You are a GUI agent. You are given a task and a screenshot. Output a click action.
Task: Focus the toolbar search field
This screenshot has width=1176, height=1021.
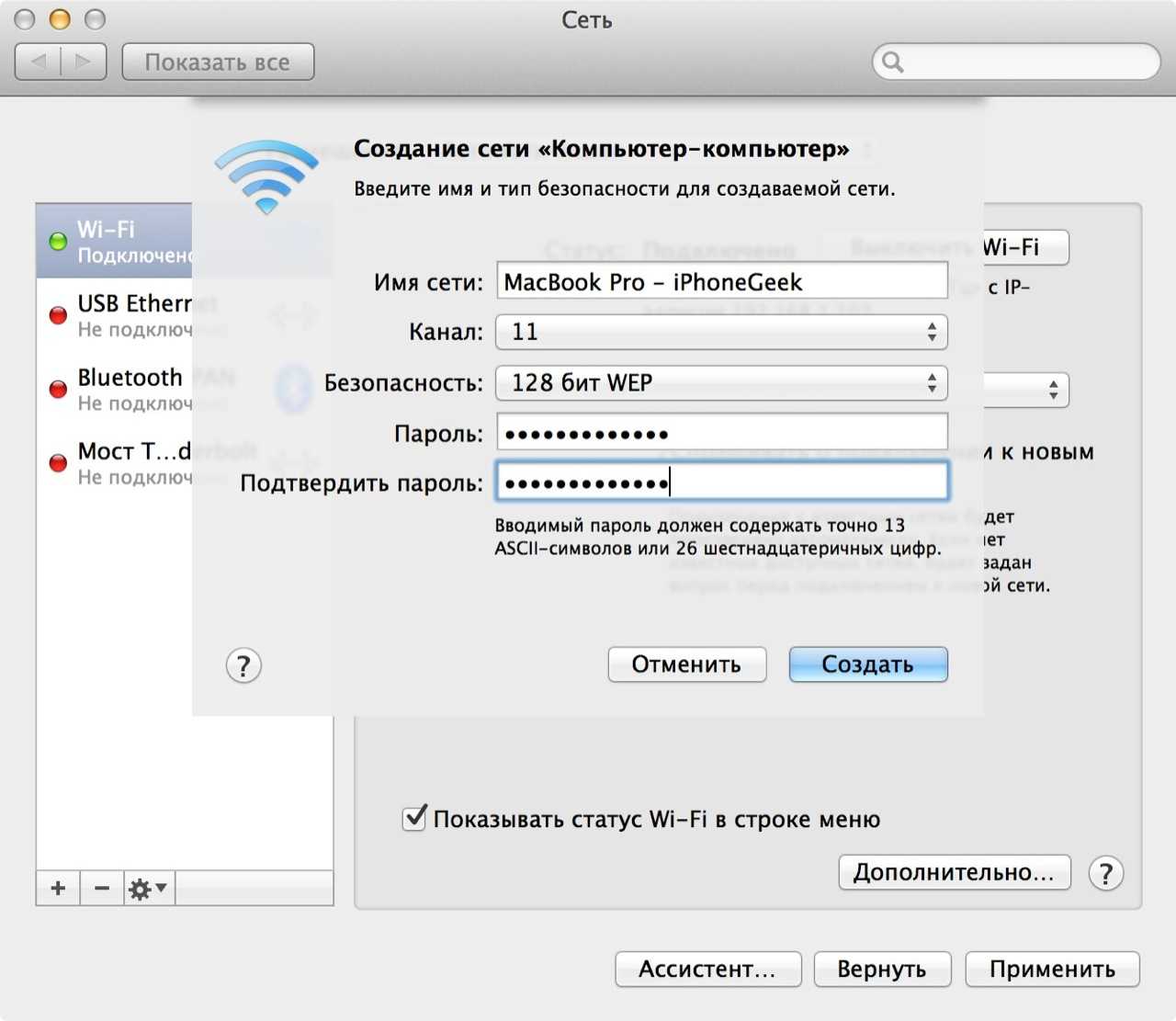coord(1016,62)
